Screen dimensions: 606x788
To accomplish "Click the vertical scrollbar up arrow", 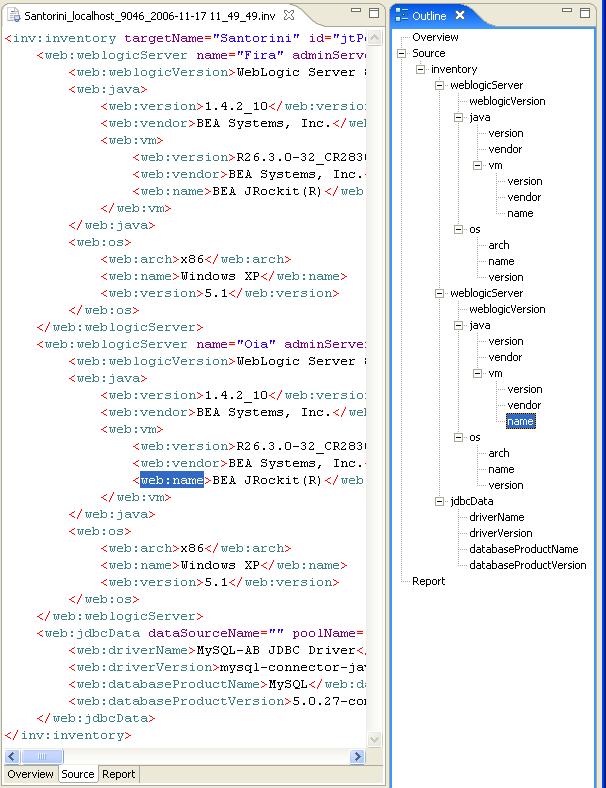I will point(374,38).
